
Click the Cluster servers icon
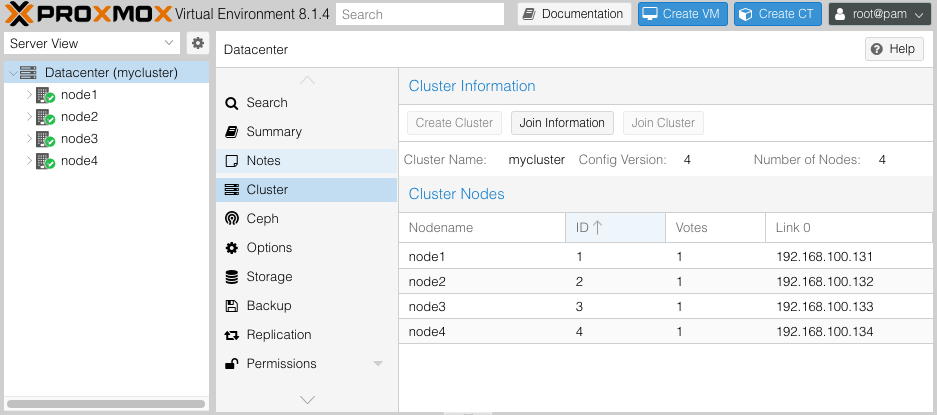pyautogui.click(x=231, y=190)
